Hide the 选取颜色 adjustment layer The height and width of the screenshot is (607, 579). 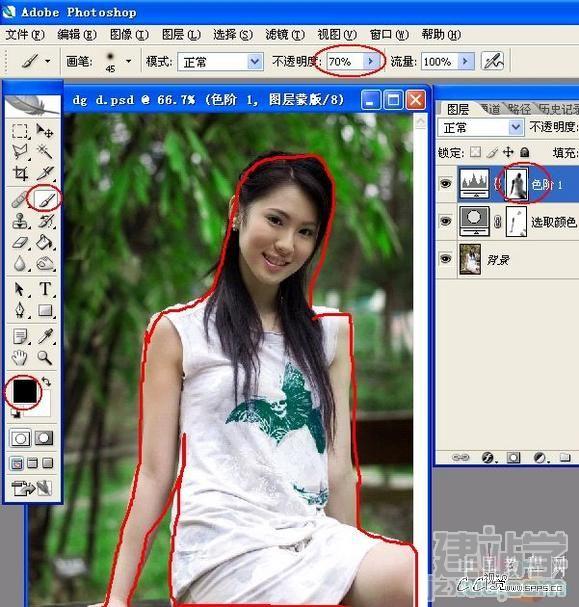(445, 221)
